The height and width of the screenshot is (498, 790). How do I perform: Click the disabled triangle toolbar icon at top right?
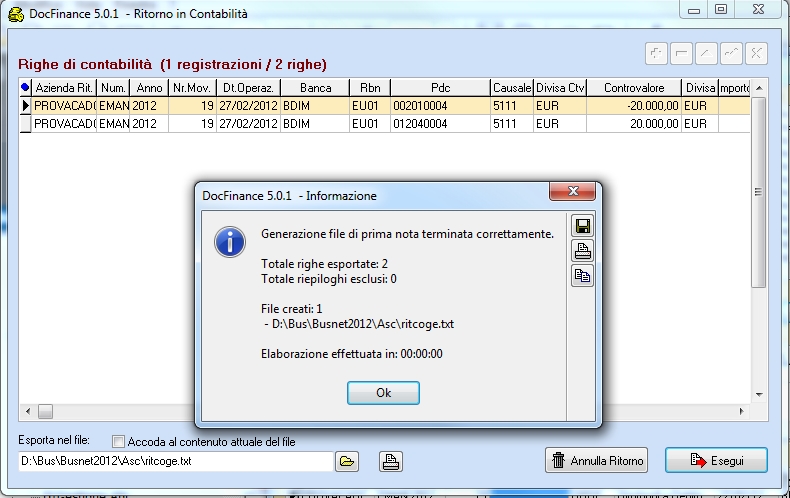706,53
